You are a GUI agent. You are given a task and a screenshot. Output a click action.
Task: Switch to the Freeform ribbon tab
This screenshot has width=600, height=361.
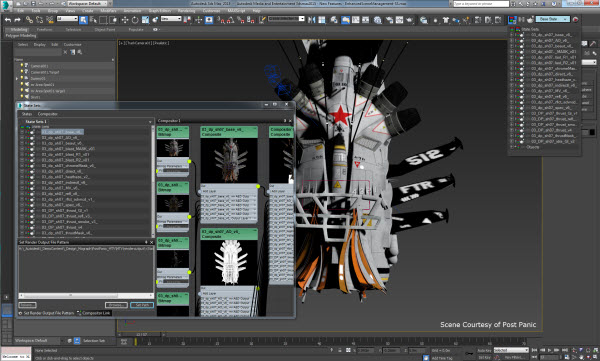click(x=44, y=29)
